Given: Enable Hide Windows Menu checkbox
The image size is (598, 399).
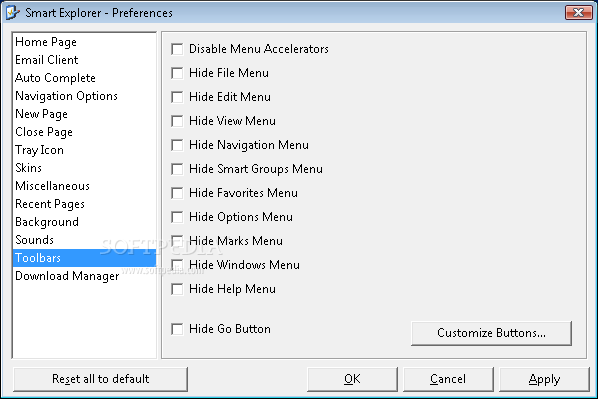Looking at the screenshot, I should coord(177,265).
